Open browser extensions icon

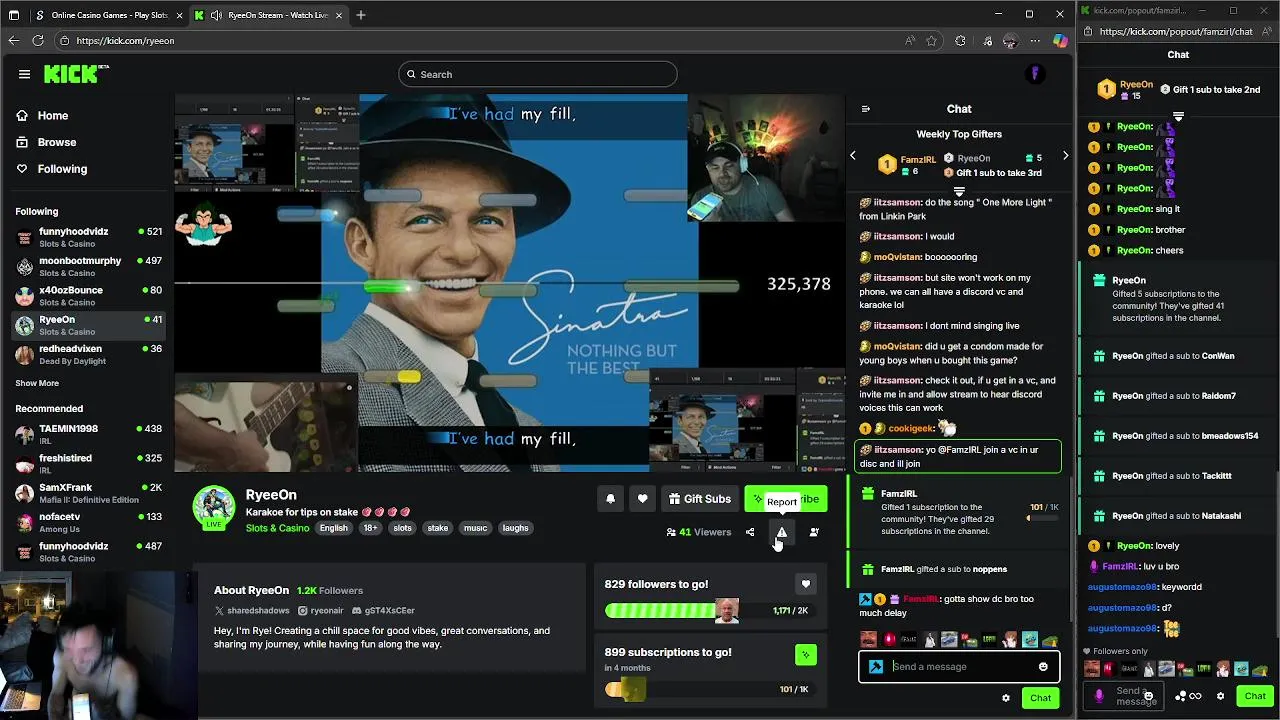tap(961, 41)
